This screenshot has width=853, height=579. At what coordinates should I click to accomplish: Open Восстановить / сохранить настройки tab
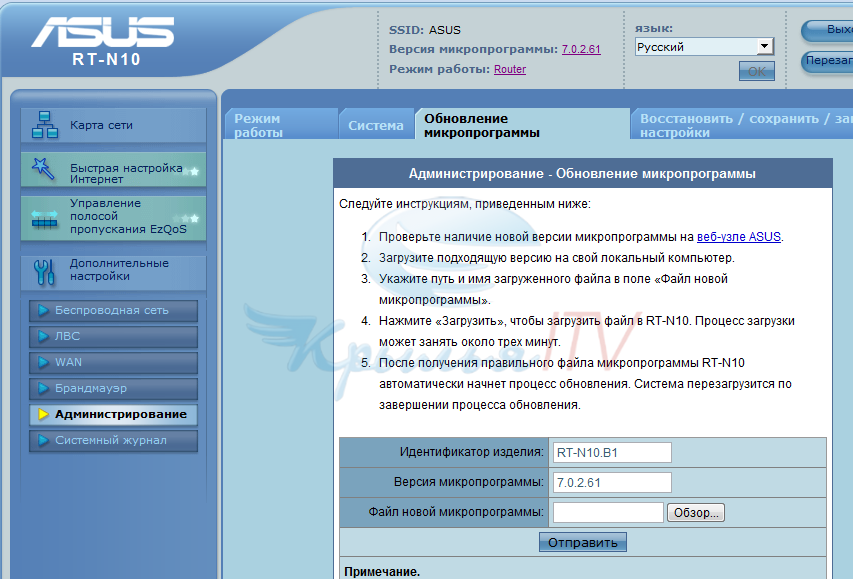click(742, 125)
